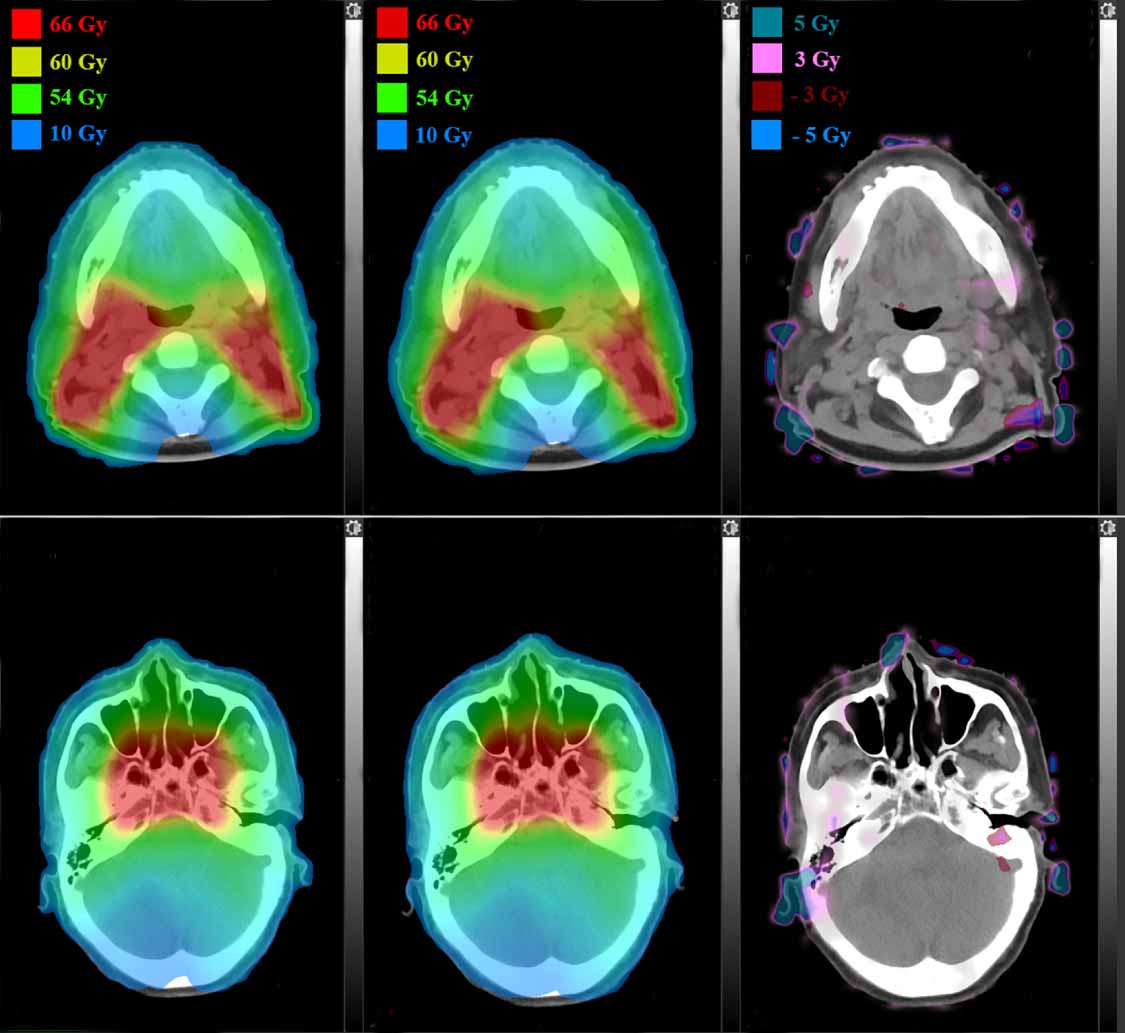
Task: Click '10 Gy' label in top-left legend
Action: point(78,134)
